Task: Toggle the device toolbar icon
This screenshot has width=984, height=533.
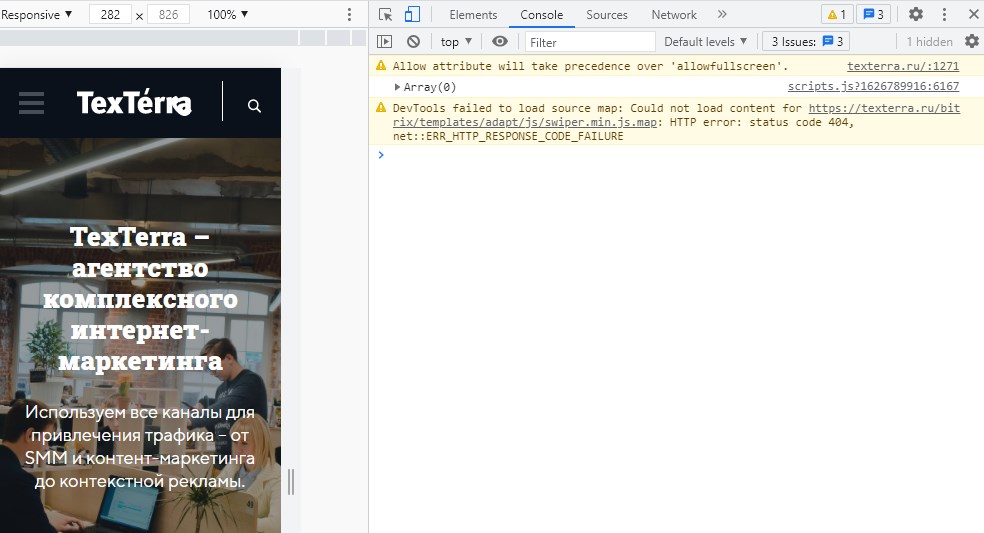Action: tap(412, 14)
